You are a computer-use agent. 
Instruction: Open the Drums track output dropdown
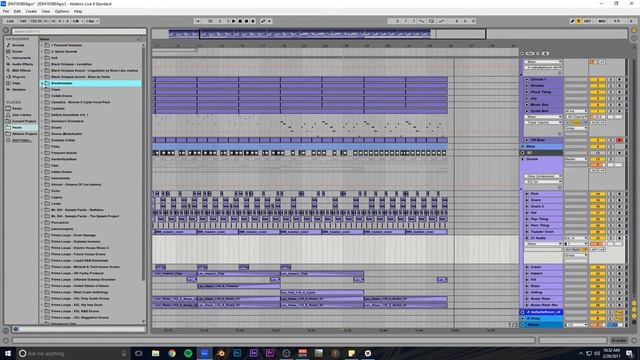pos(576,159)
